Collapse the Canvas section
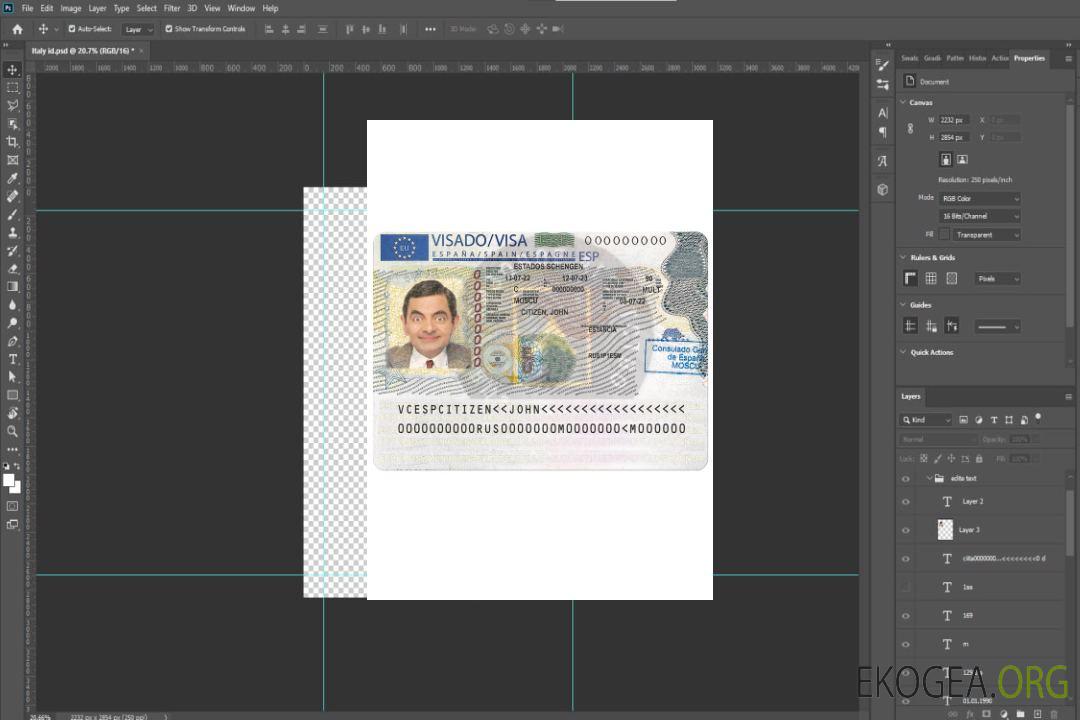Viewport: 1080px width, 720px height. coord(903,103)
